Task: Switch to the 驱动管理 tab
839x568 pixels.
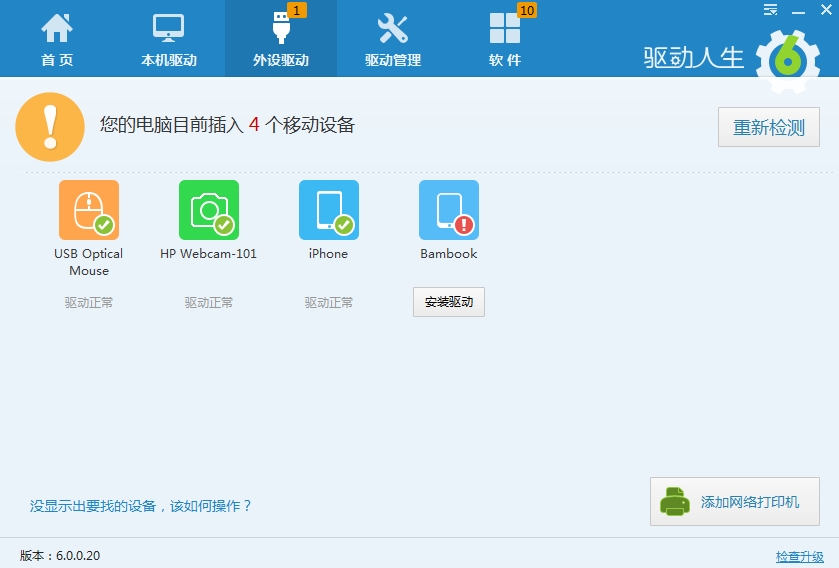Action: click(393, 39)
